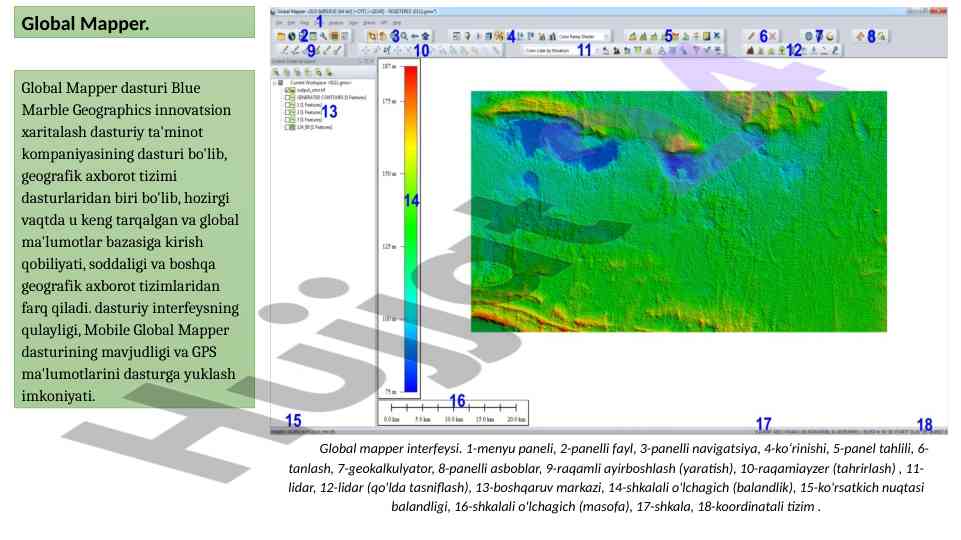Screen dimensions: 961x540
Task: Click the yellow Open Data File folder icon
Action: 281,36
